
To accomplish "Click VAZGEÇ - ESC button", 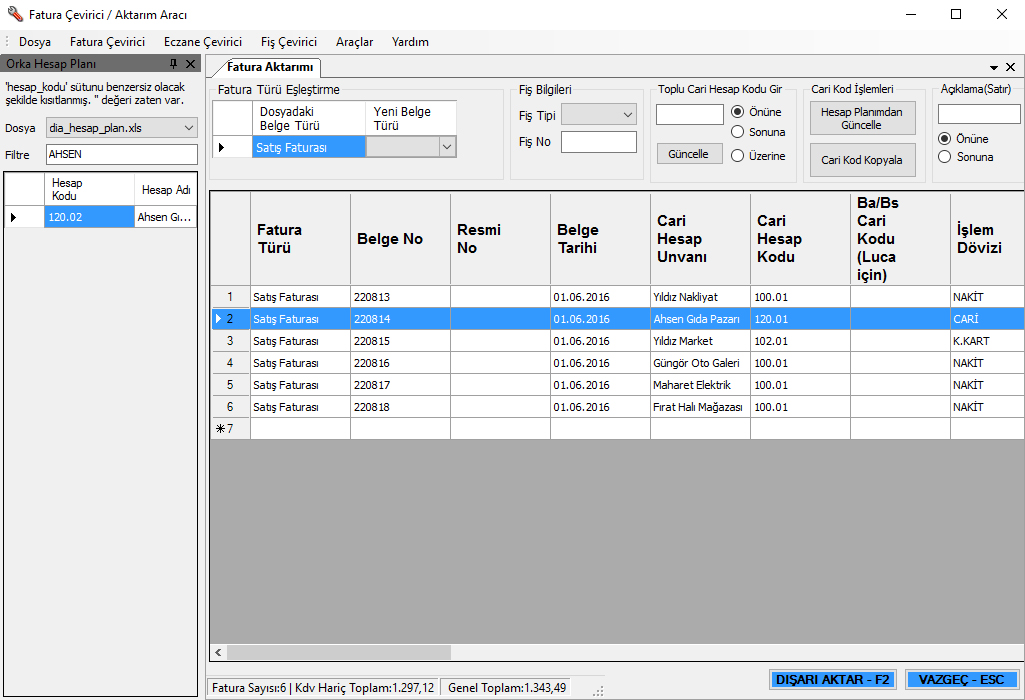I will [x=961, y=680].
